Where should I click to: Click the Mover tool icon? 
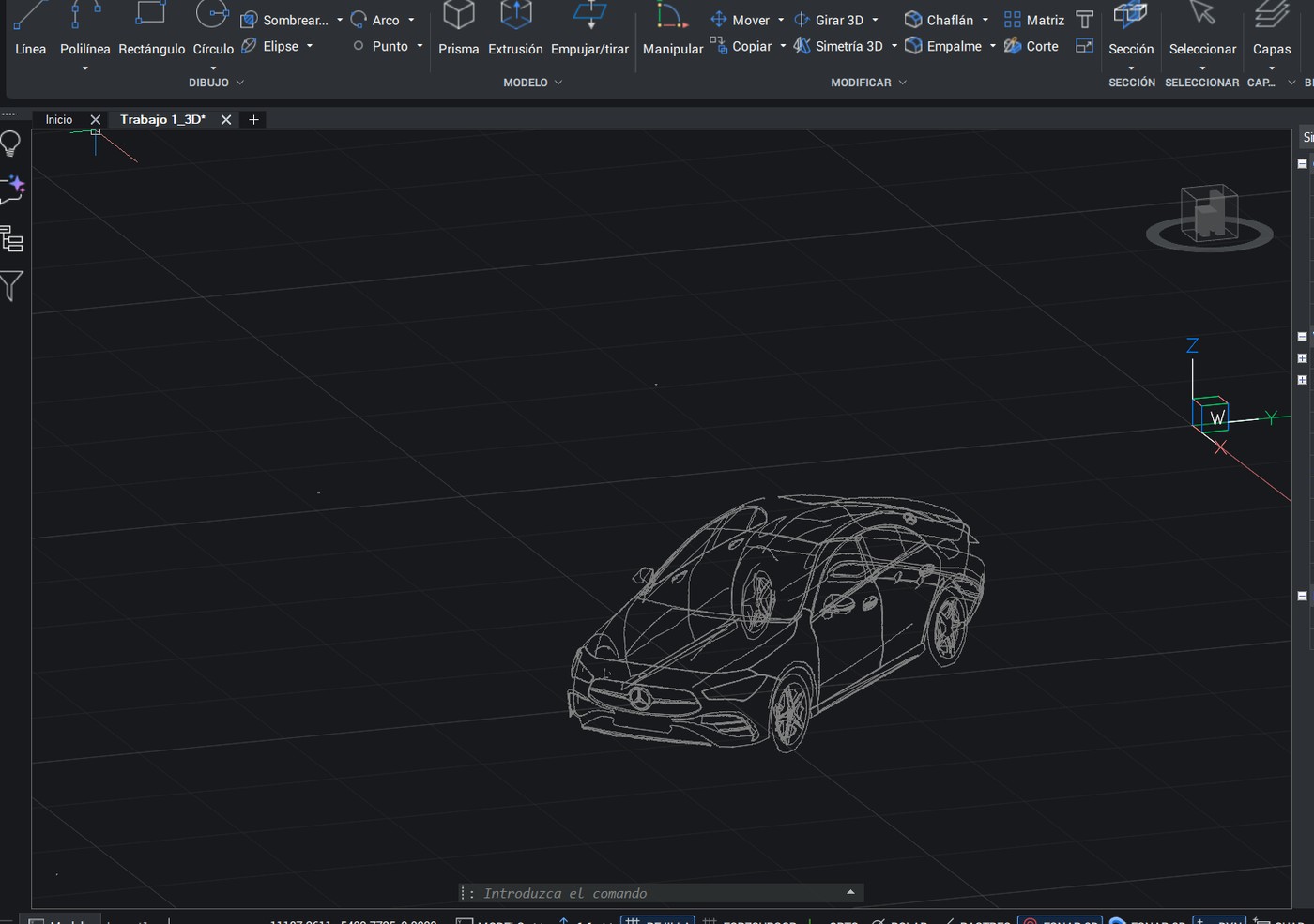719,20
